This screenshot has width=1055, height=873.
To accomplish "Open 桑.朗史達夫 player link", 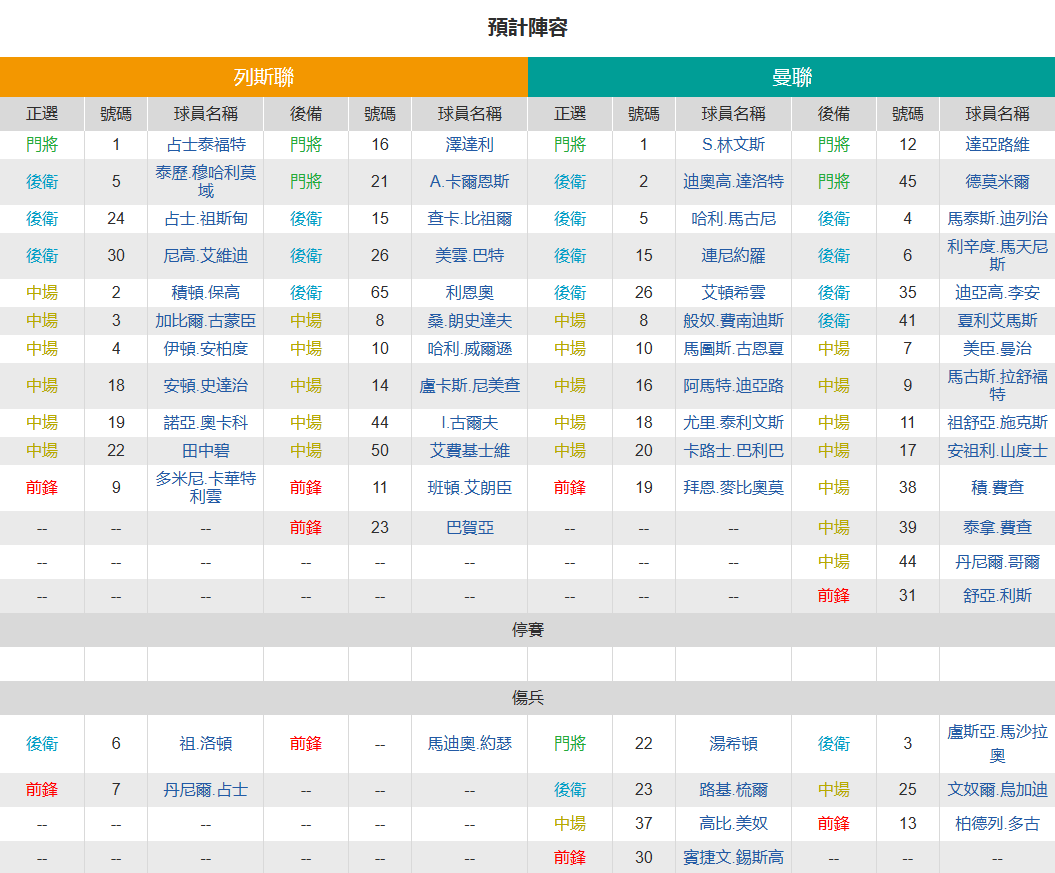I will tap(470, 321).
